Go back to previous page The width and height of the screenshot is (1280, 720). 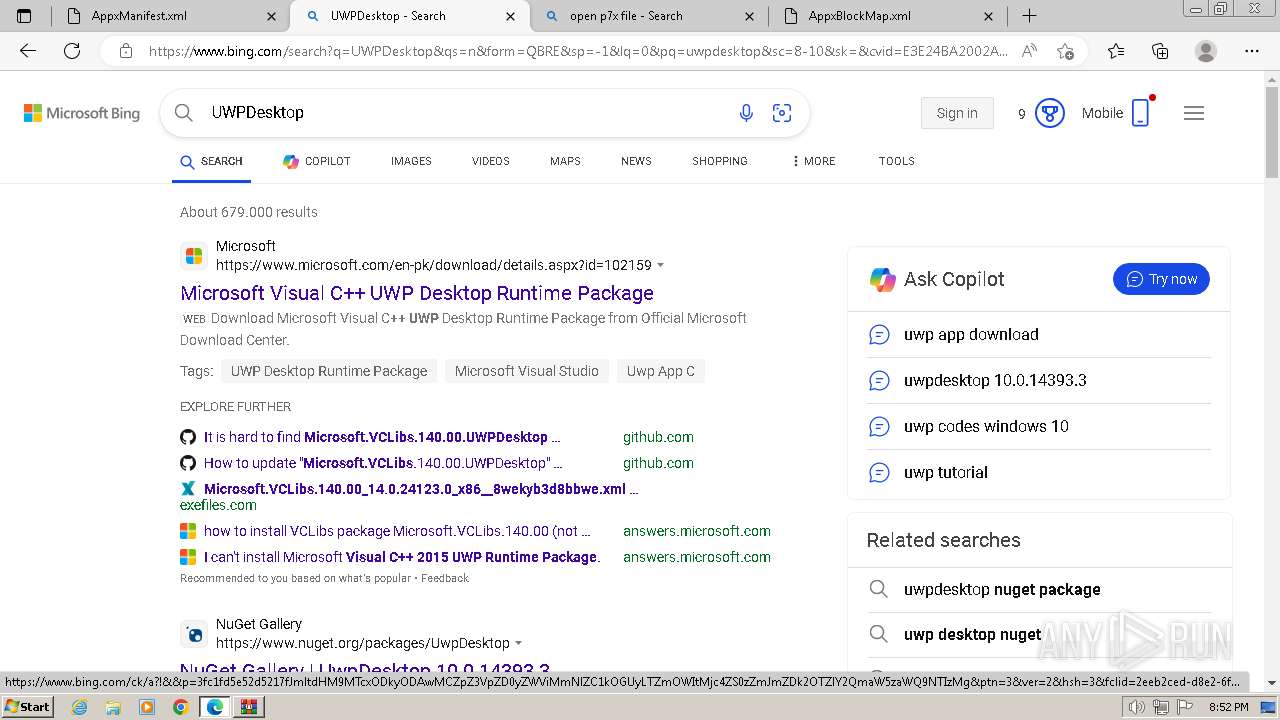pyautogui.click(x=28, y=51)
